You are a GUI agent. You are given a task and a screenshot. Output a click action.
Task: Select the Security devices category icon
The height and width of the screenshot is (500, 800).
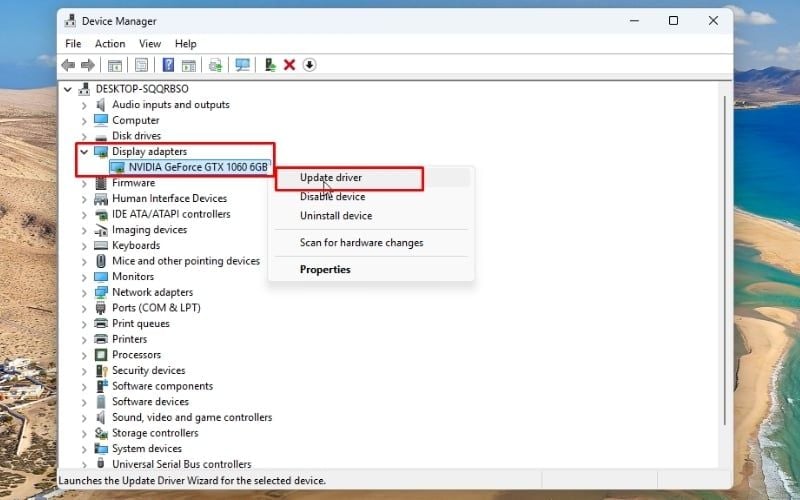[101, 370]
